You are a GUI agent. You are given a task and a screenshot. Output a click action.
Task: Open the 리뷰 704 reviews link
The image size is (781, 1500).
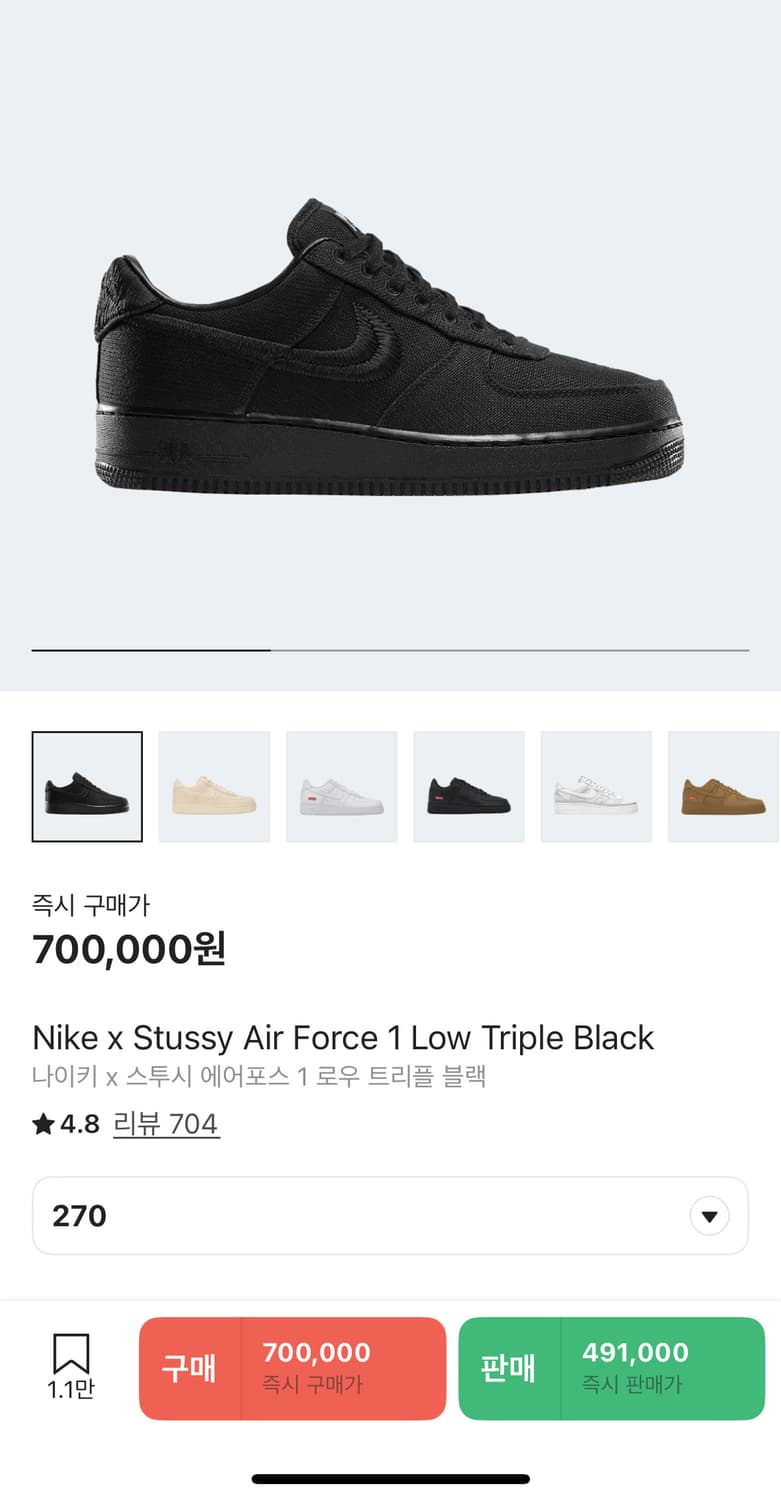[166, 1124]
